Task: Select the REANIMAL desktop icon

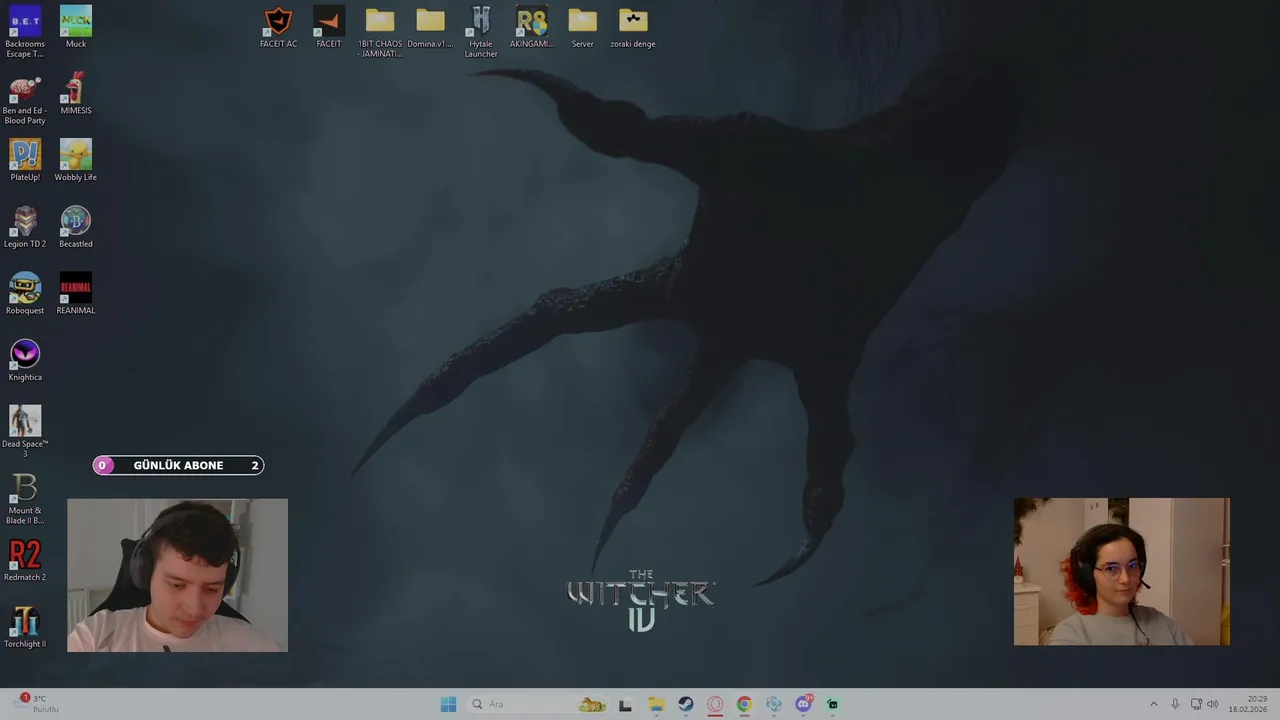Action: (76, 294)
